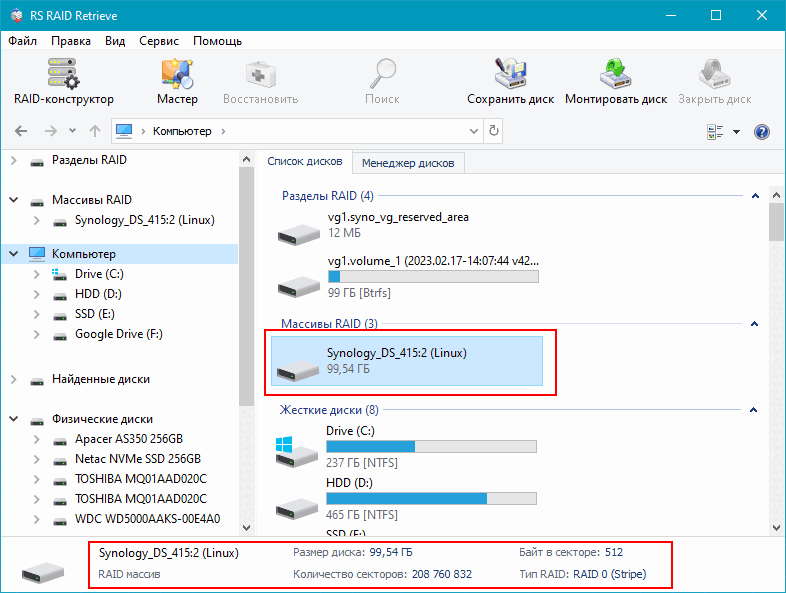786x593 pixels.
Task: Click the address bar field
Action: (297, 131)
